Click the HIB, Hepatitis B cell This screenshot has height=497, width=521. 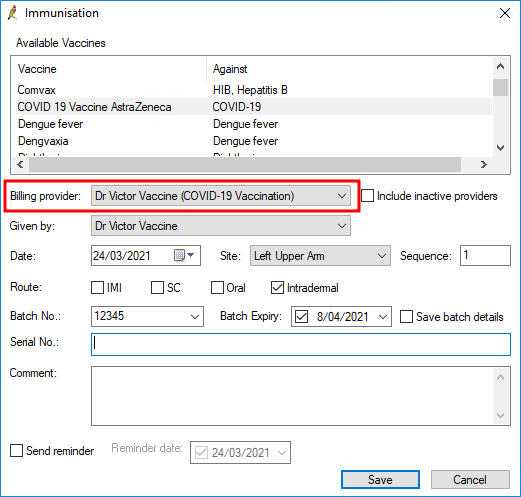point(250,90)
